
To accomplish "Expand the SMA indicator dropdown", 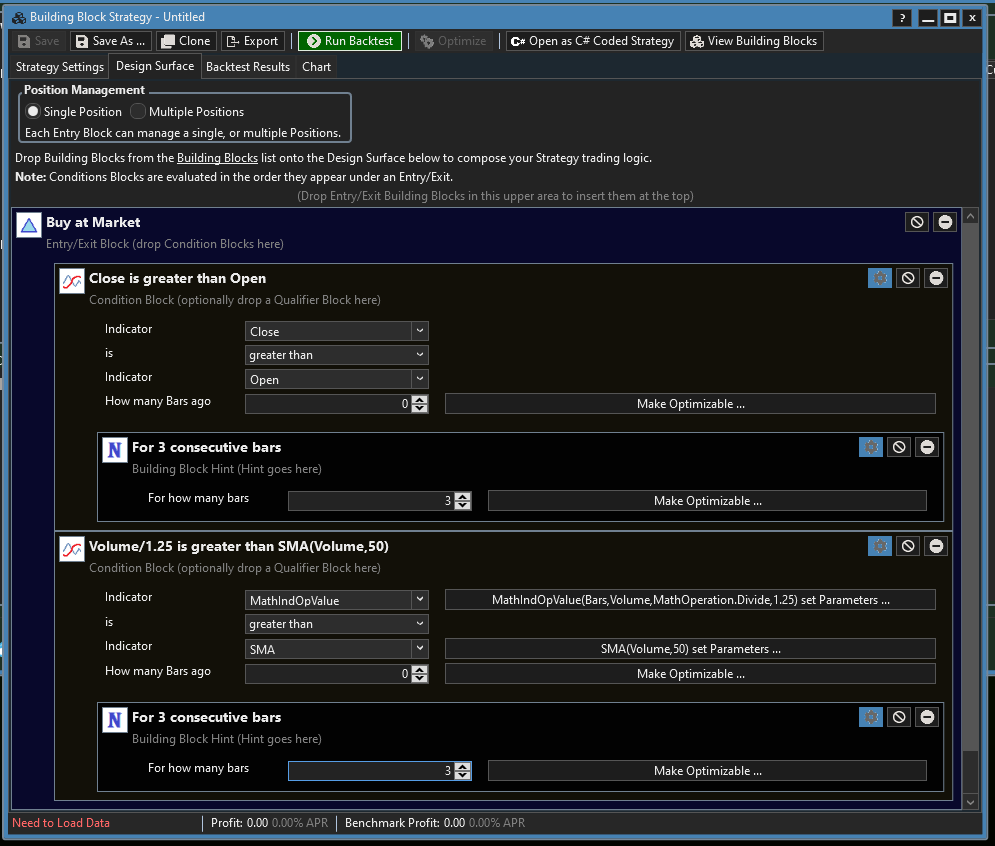I will click(x=420, y=649).
